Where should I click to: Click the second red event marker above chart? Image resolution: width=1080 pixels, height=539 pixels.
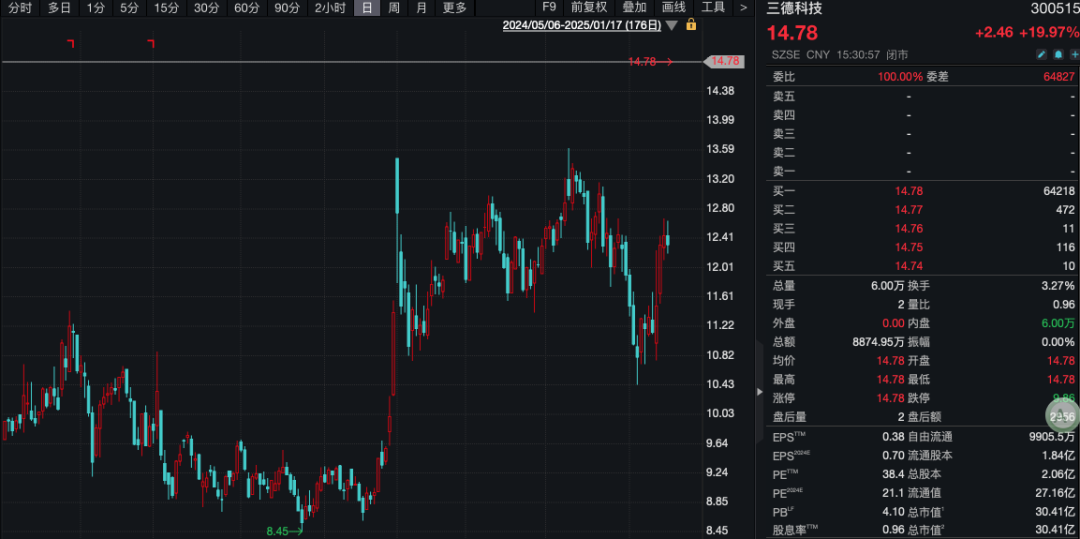tap(151, 44)
